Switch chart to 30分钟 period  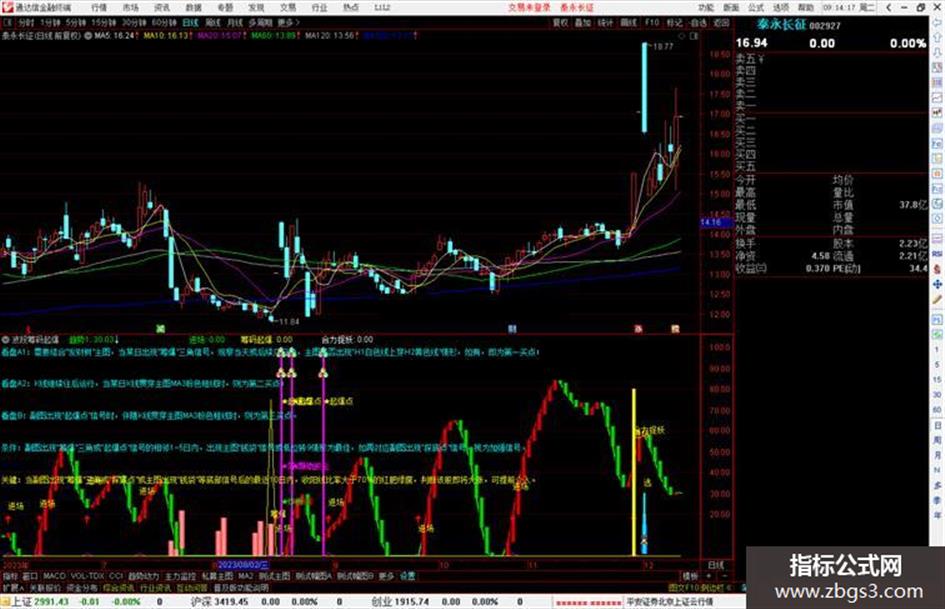click(134, 23)
